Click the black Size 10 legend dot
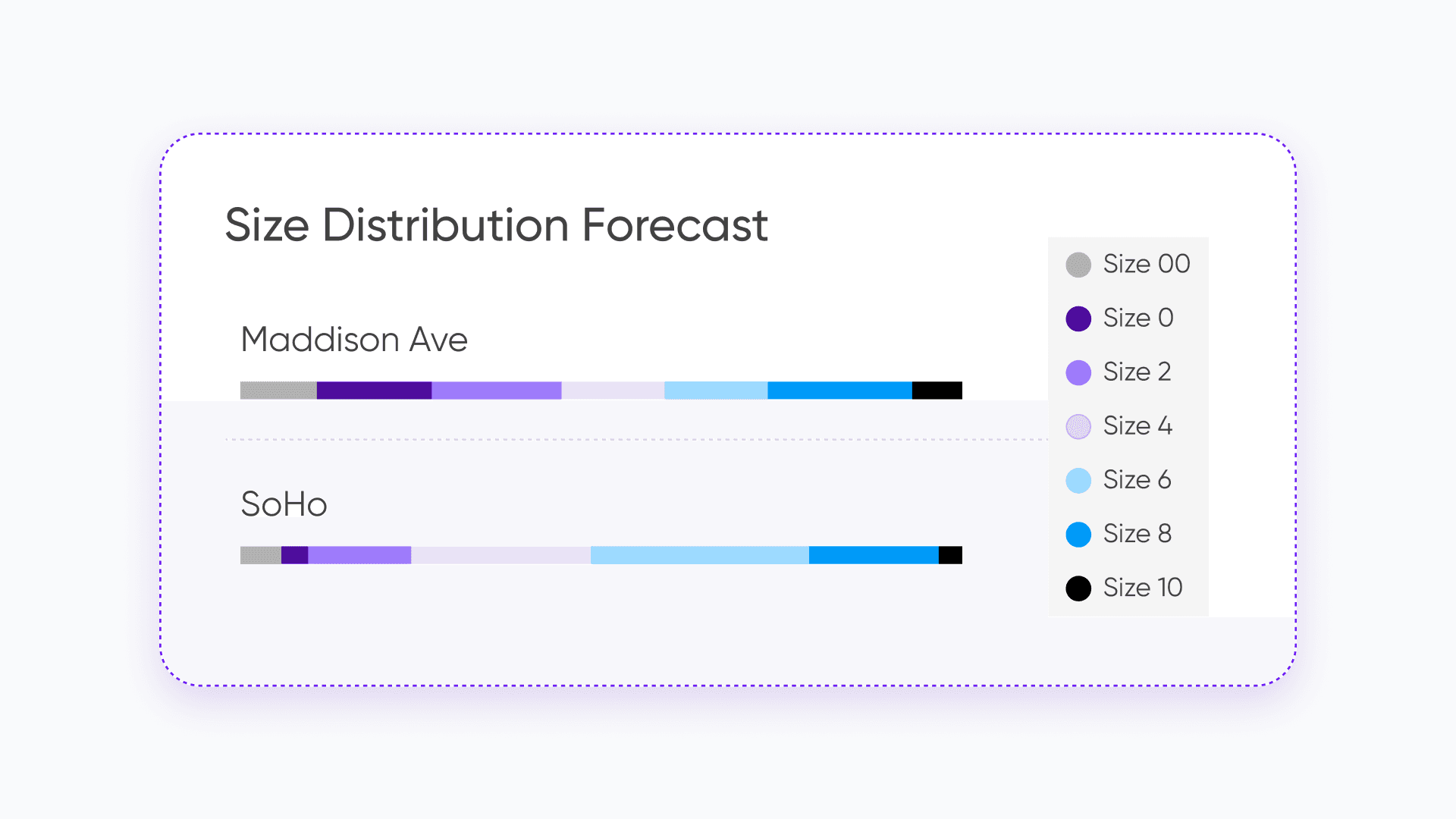This screenshot has height=819, width=1456. point(1078,588)
